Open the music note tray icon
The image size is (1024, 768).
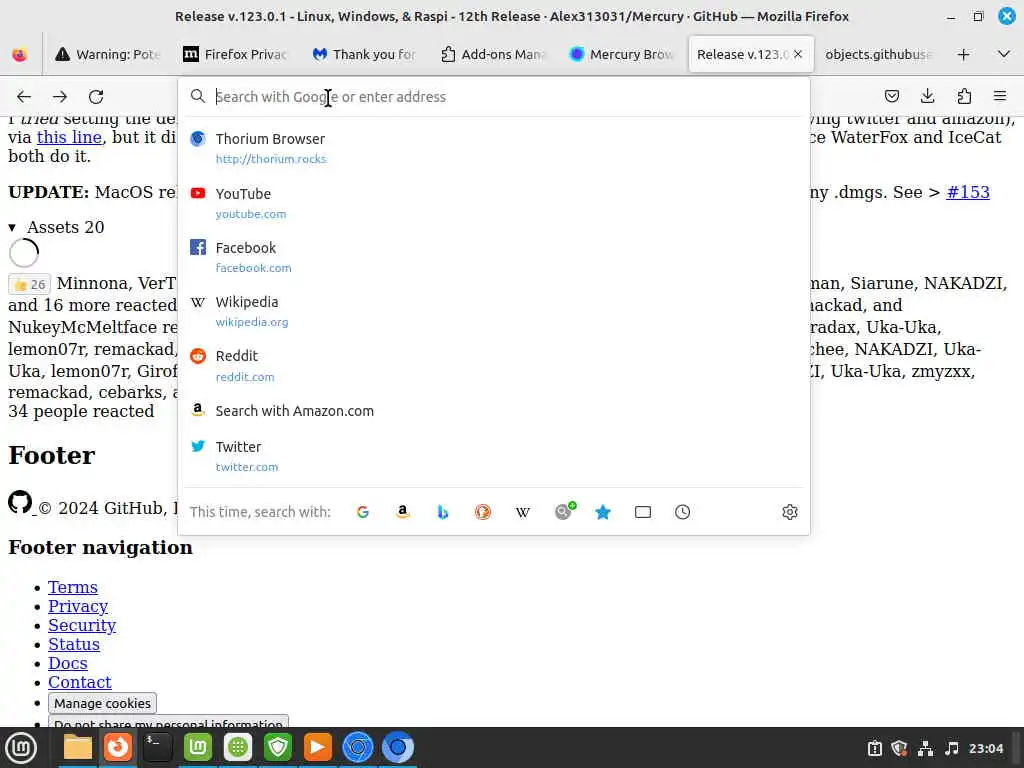(x=952, y=748)
